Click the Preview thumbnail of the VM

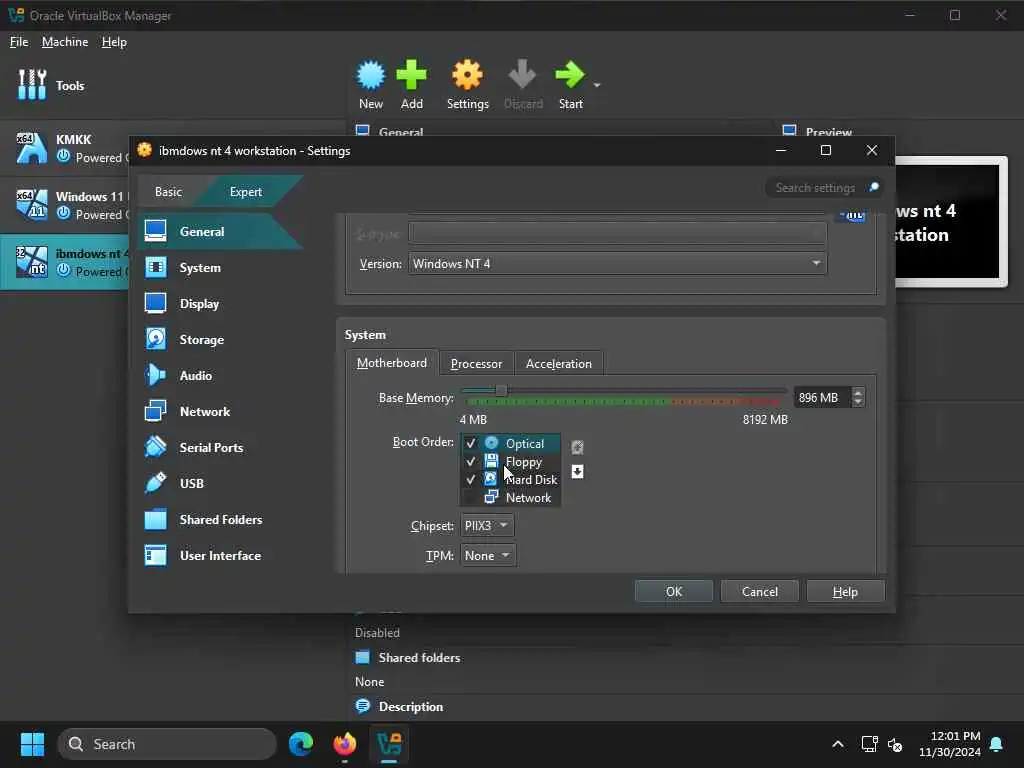tap(951, 221)
